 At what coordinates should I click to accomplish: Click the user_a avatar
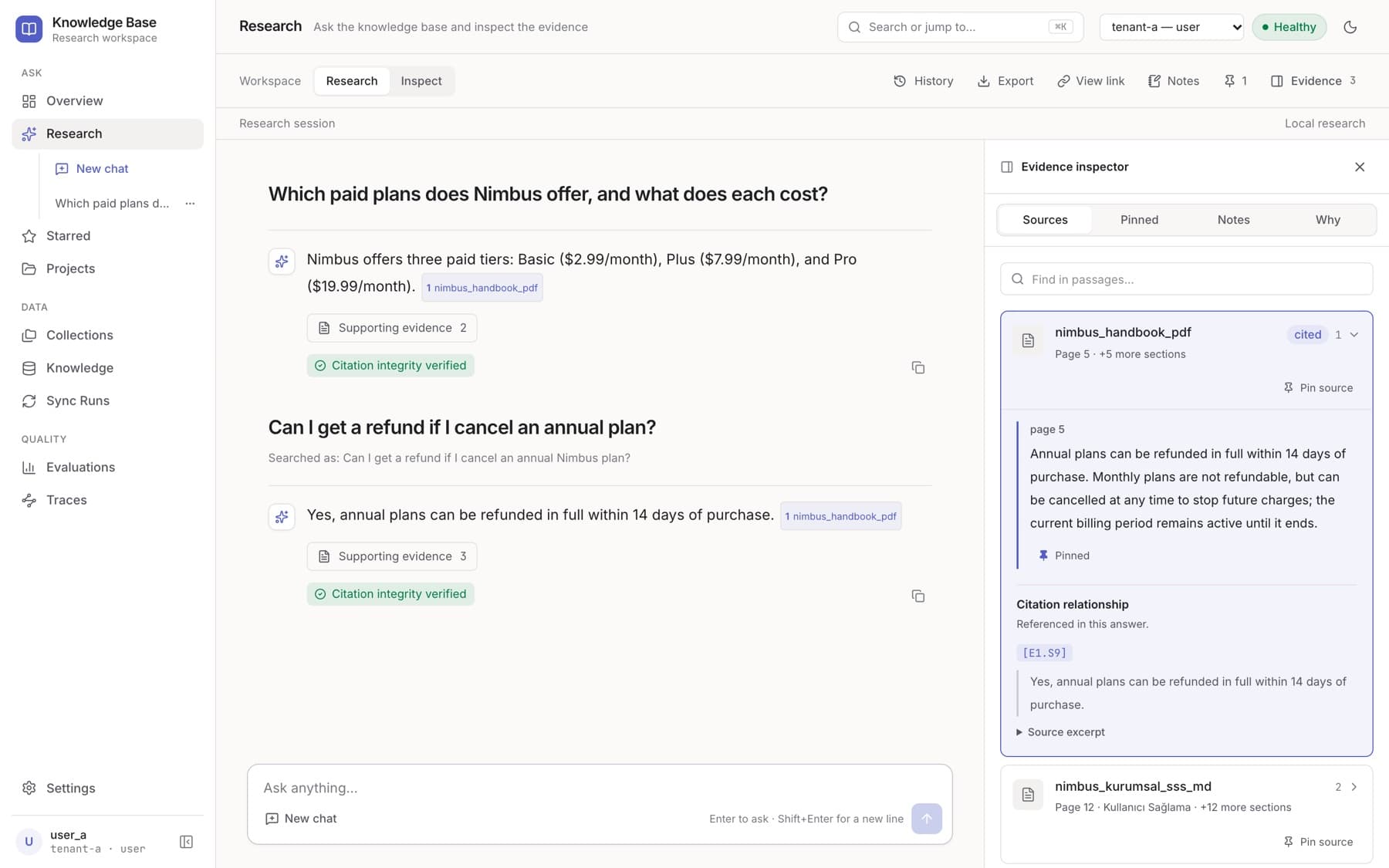pos(29,842)
